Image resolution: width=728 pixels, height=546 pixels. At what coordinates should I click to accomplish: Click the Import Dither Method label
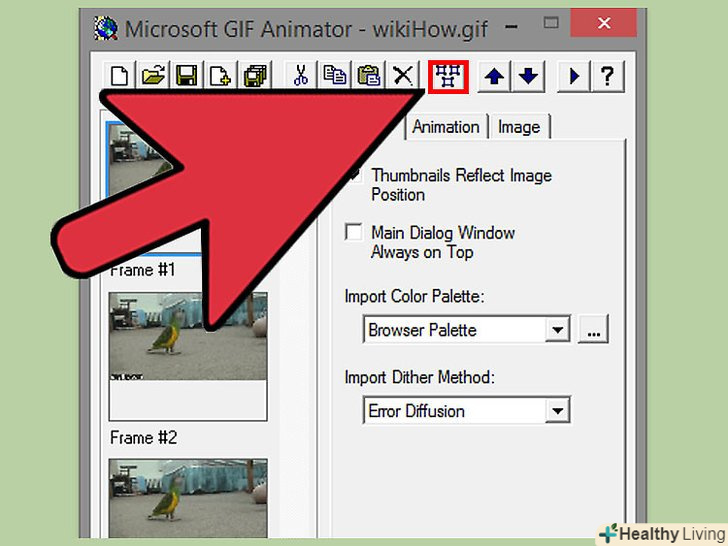[x=420, y=377]
